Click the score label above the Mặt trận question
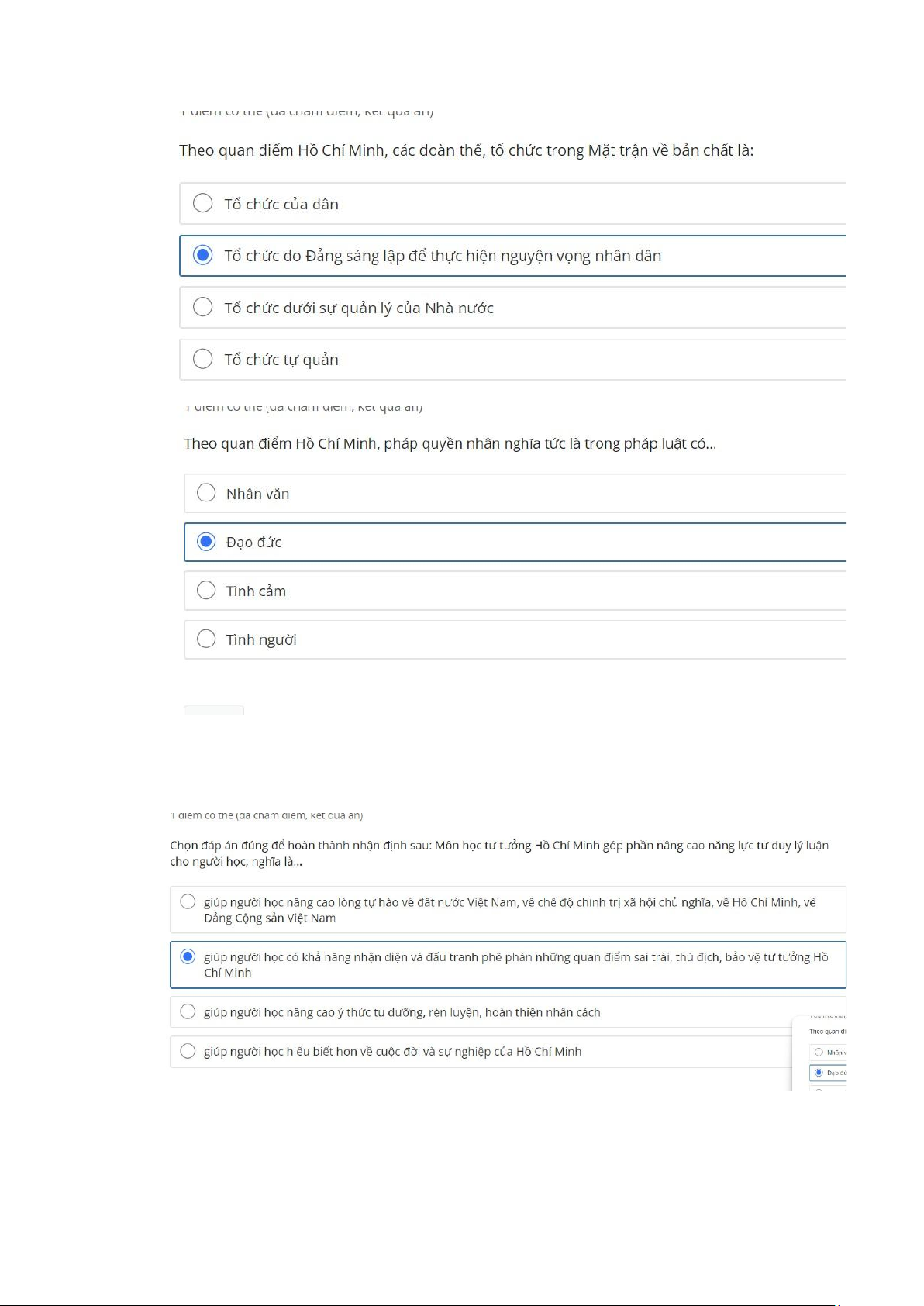 [307, 112]
